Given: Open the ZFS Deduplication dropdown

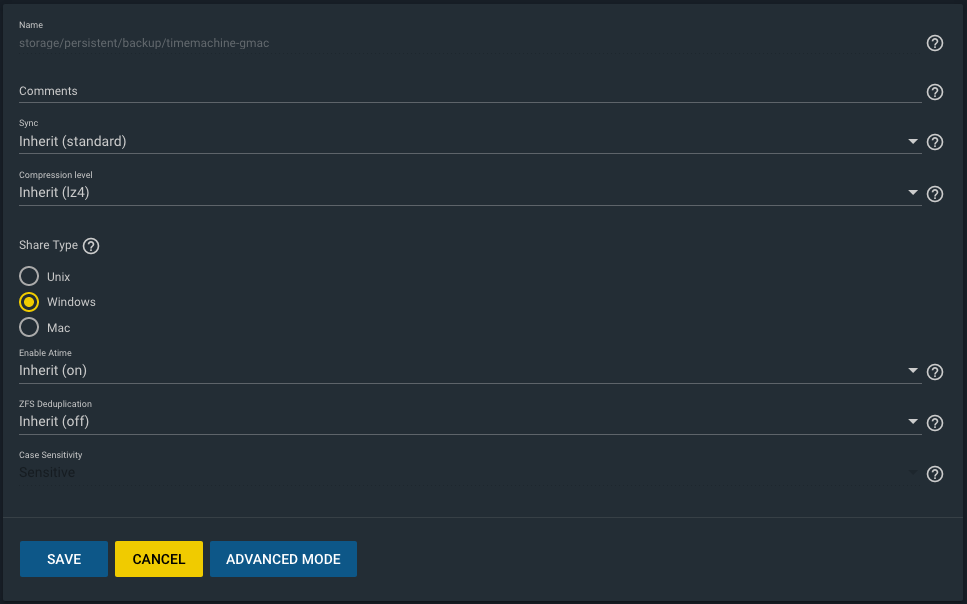Looking at the screenshot, I should (x=470, y=421).
